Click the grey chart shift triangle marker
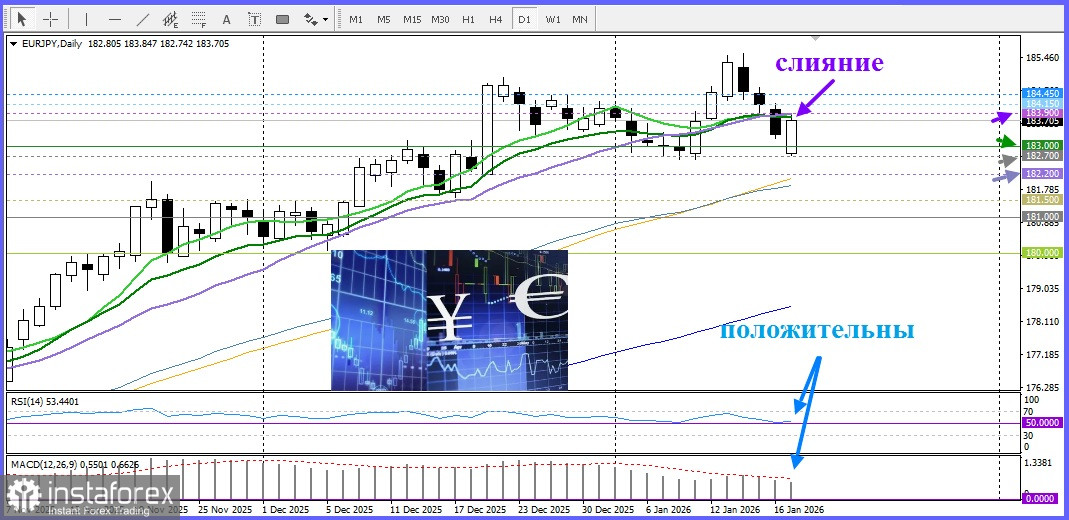Screen dimensions: 1069x520 click(815, 38)
